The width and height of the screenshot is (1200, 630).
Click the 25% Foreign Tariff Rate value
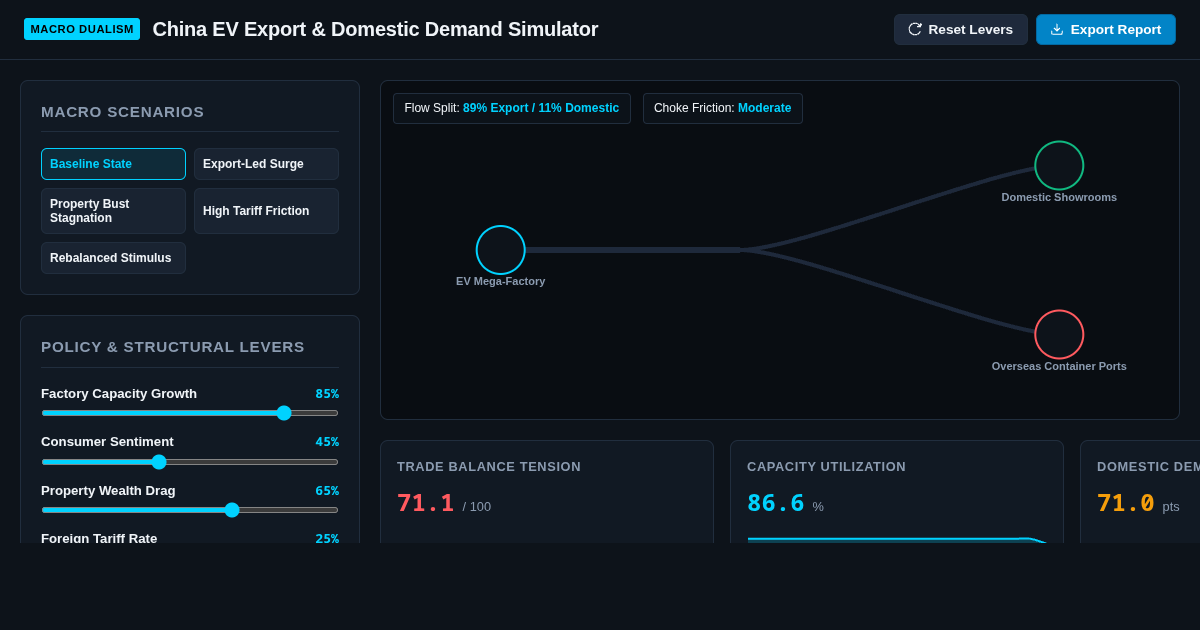coord(327,538)
